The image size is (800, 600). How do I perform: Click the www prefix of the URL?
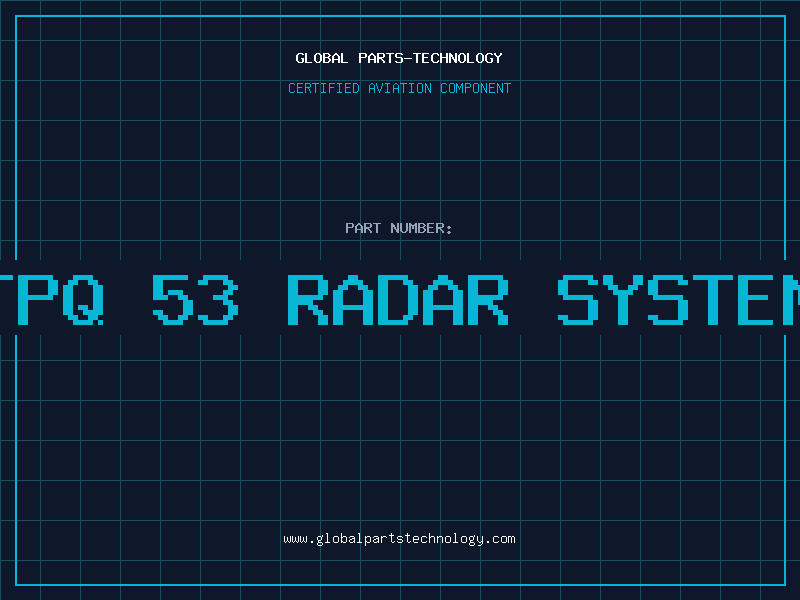[x=295, y=539]
